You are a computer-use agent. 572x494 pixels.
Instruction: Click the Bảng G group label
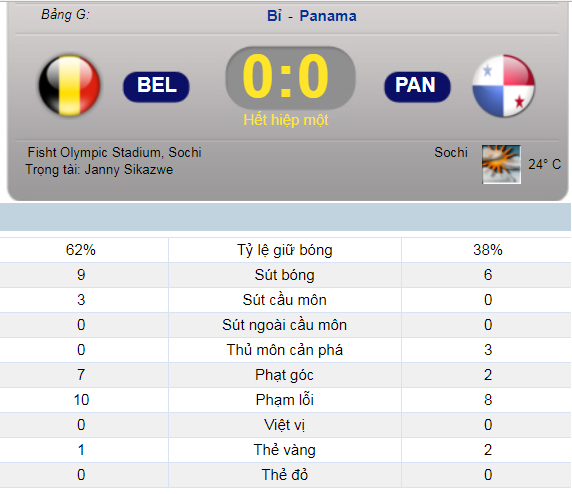point(65,15)
